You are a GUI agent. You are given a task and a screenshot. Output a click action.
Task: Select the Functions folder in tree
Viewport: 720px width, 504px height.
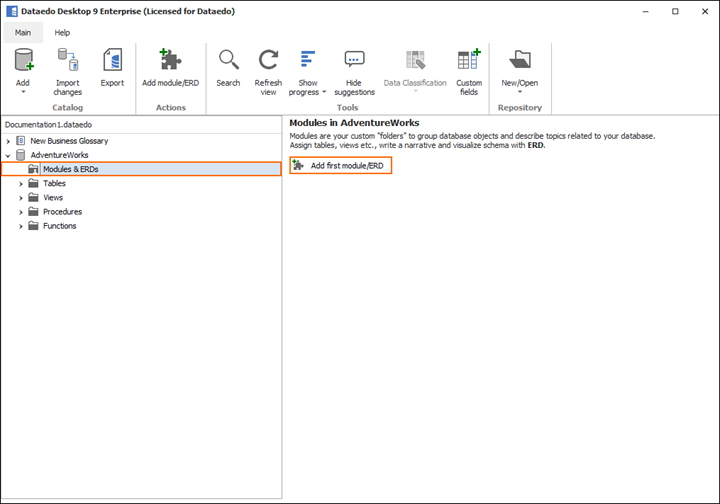click(59, 226)
